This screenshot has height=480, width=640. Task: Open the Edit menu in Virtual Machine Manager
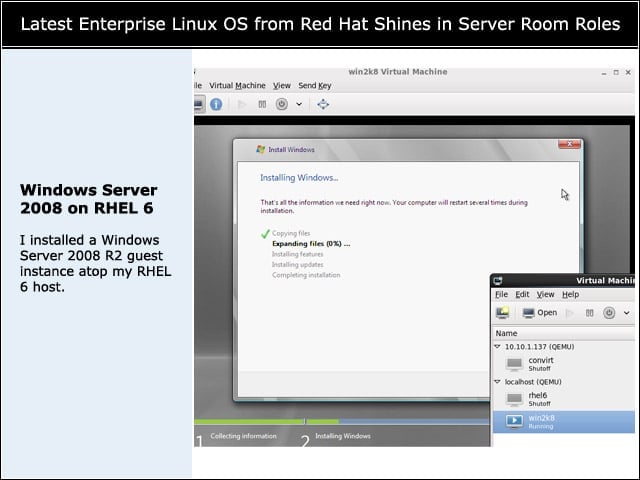(522, 294)
